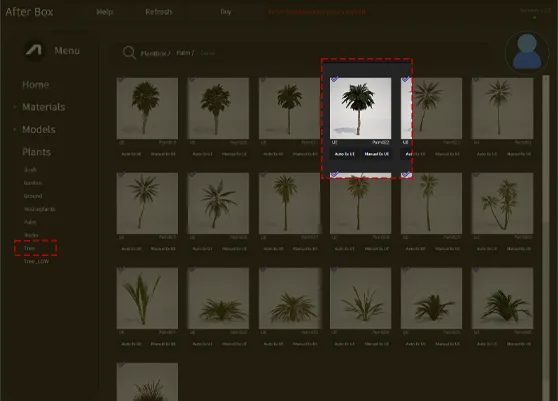558x401 pixels.
Task: Select the Ground plant category
Action: point(33,196)
